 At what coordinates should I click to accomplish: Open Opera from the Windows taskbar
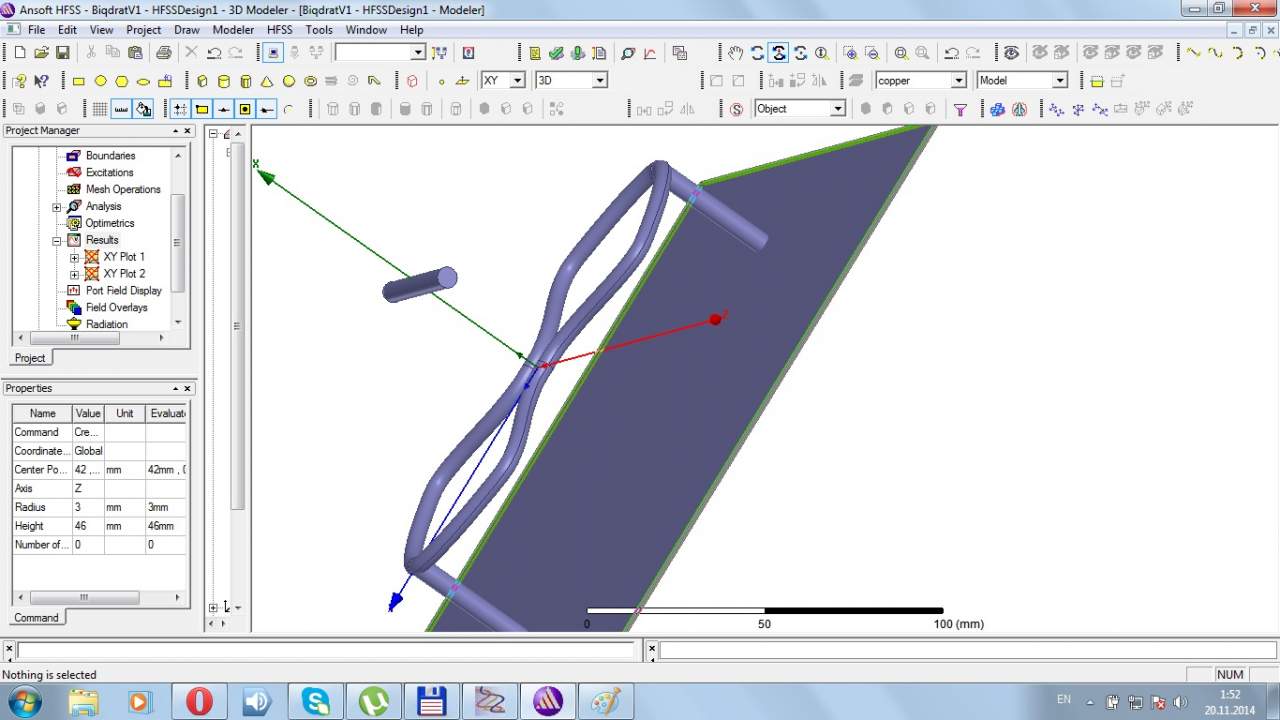coord(199,701)
